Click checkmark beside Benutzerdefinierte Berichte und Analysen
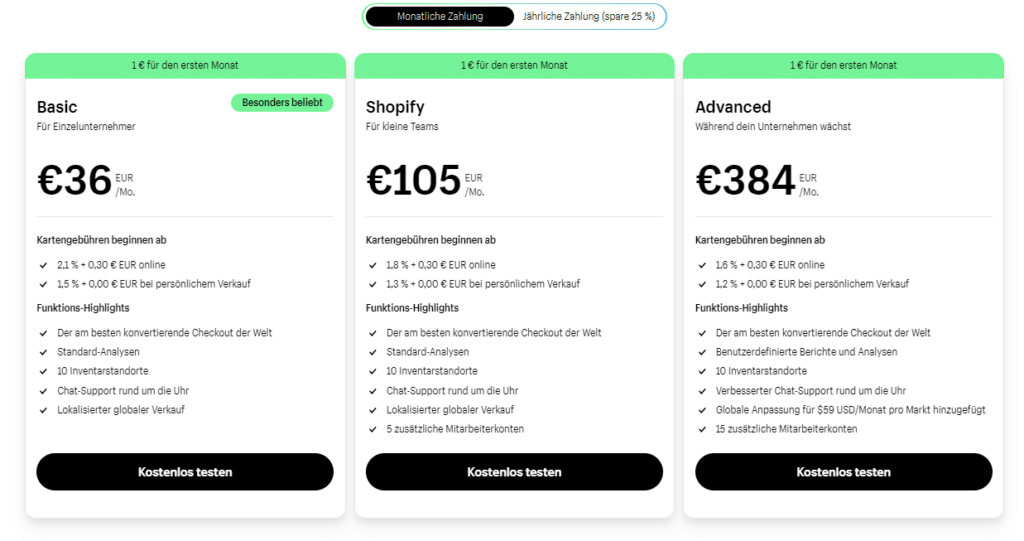1024x541 pixels. tap(702, 352)
